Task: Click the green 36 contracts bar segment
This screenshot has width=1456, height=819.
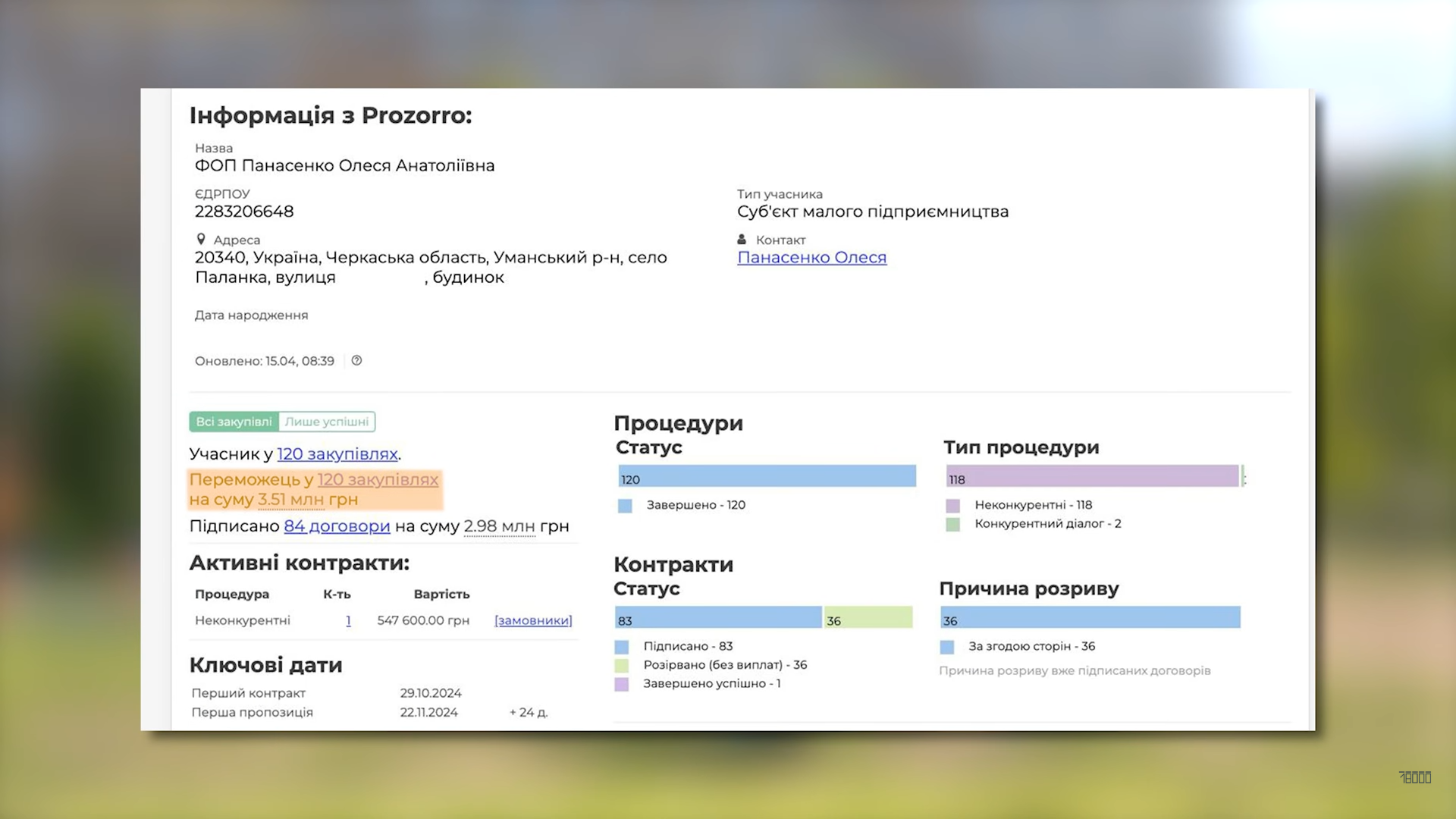Action: [868, 617]
